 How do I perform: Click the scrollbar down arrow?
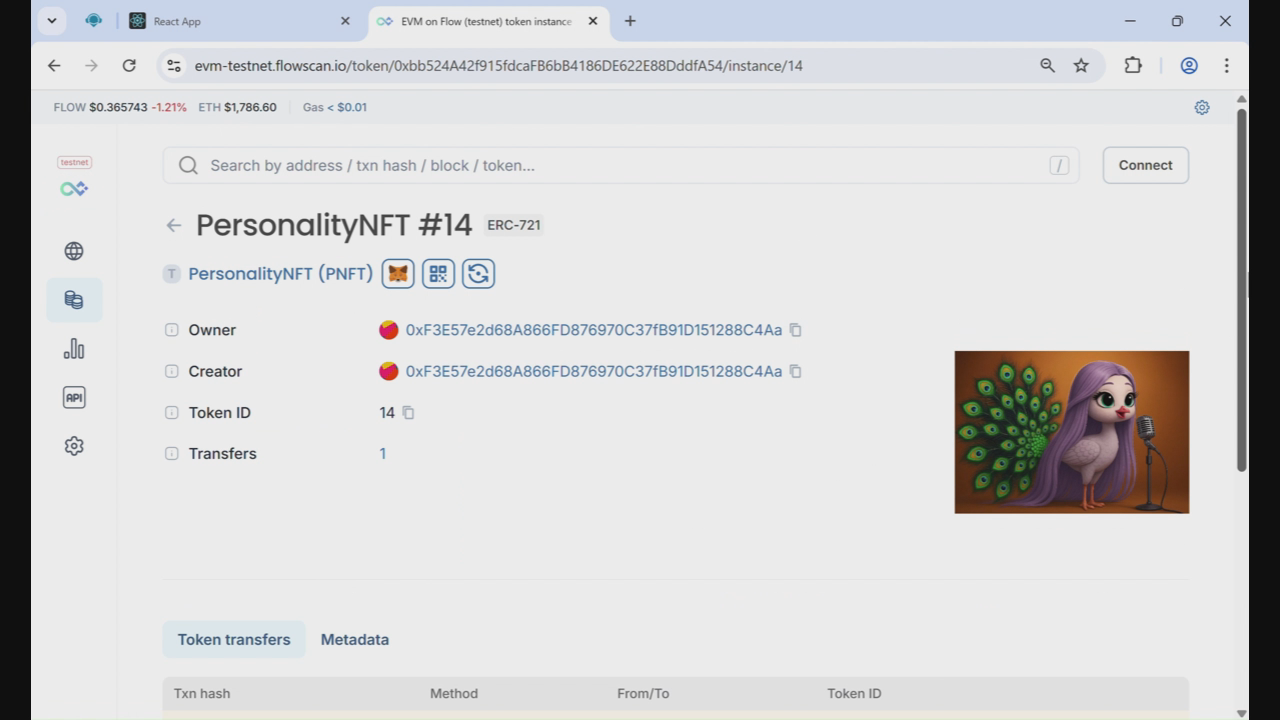point(1242,713)
